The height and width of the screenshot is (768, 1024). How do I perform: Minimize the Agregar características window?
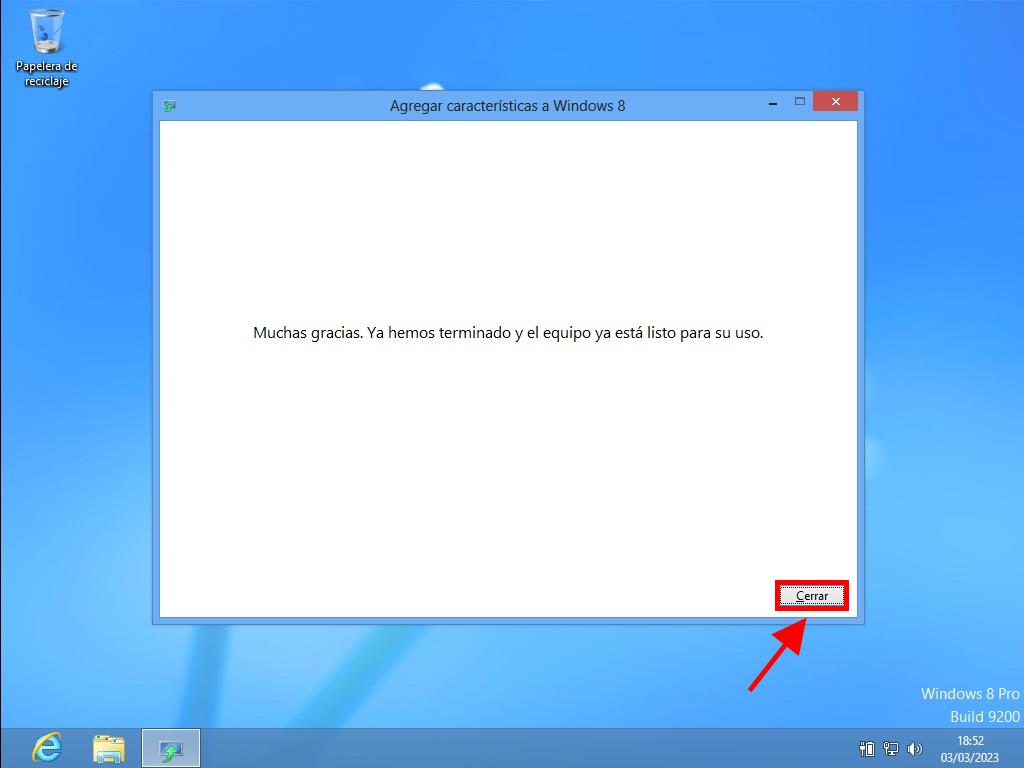[773, 103]
